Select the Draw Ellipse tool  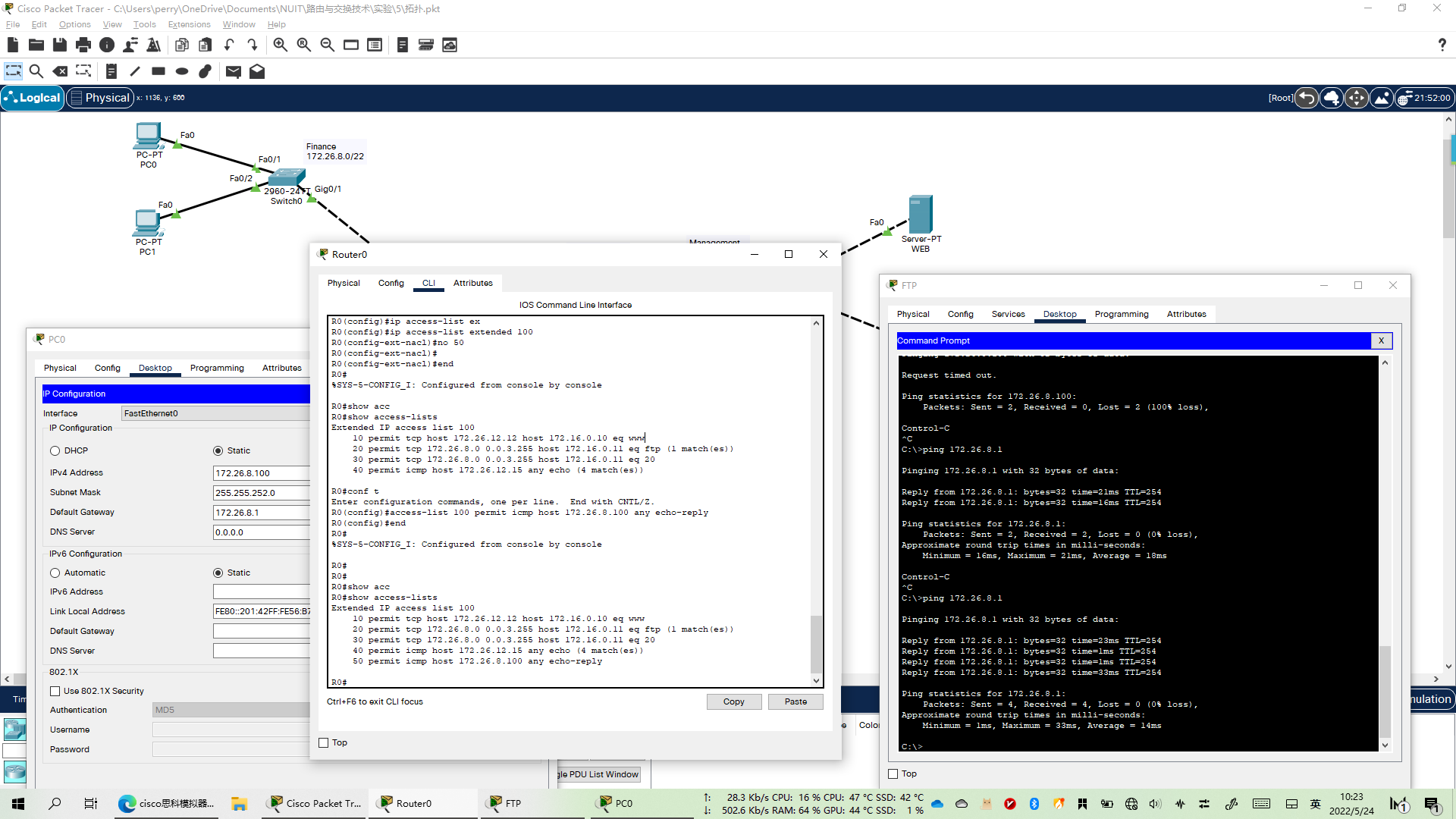pyautogui.click(x=182, y=71)
